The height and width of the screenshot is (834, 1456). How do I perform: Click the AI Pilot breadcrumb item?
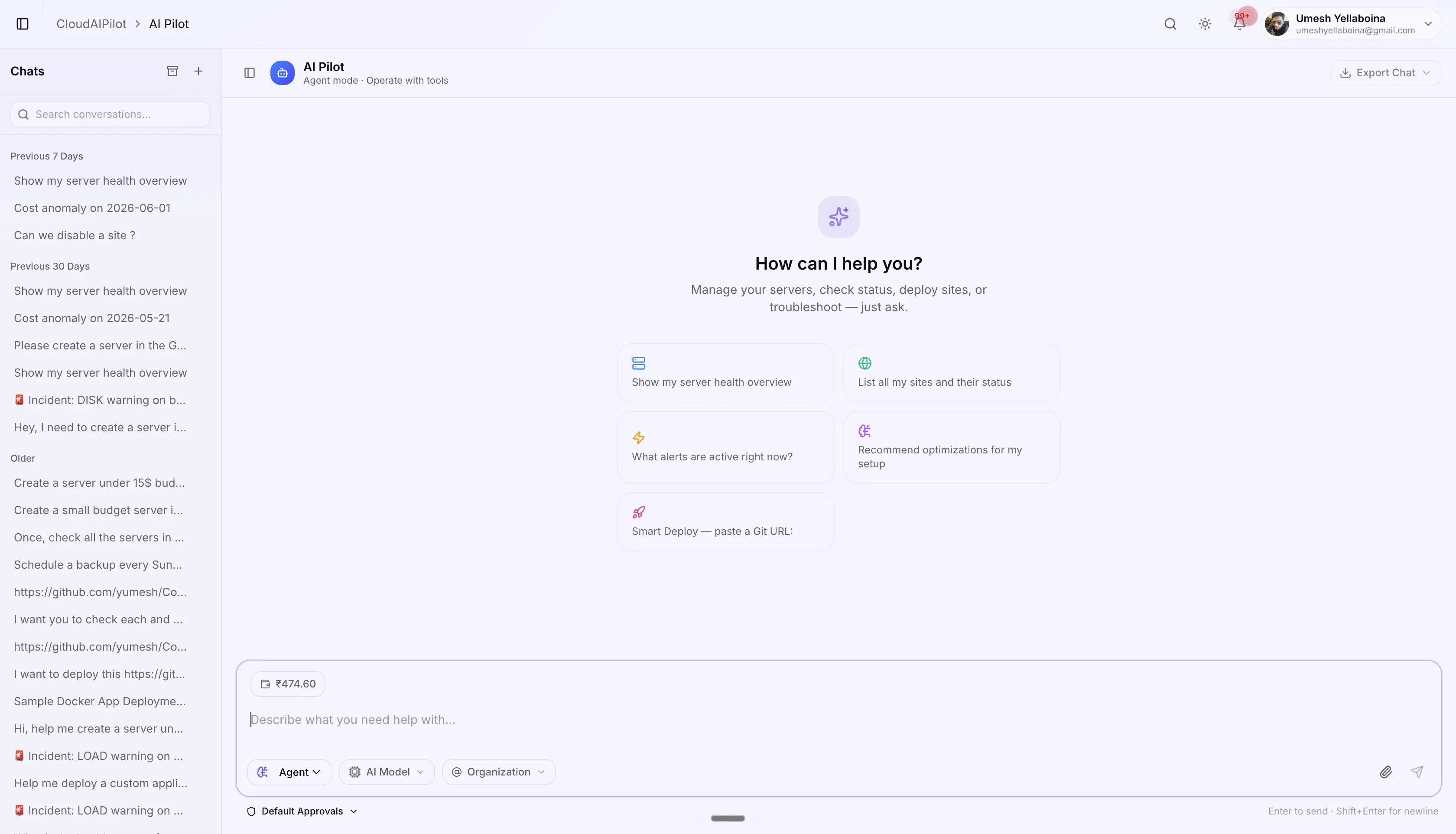[169, 24]
